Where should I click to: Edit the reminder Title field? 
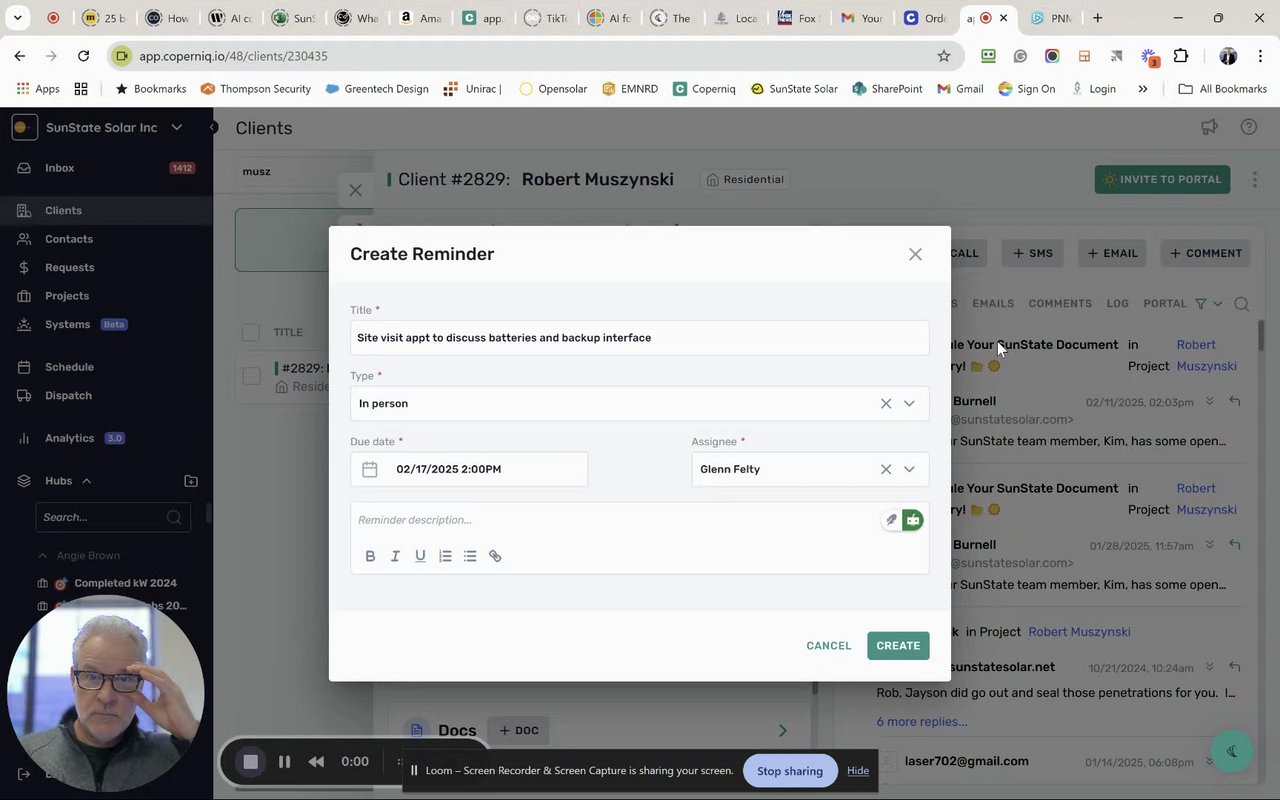tap(639, 338)
